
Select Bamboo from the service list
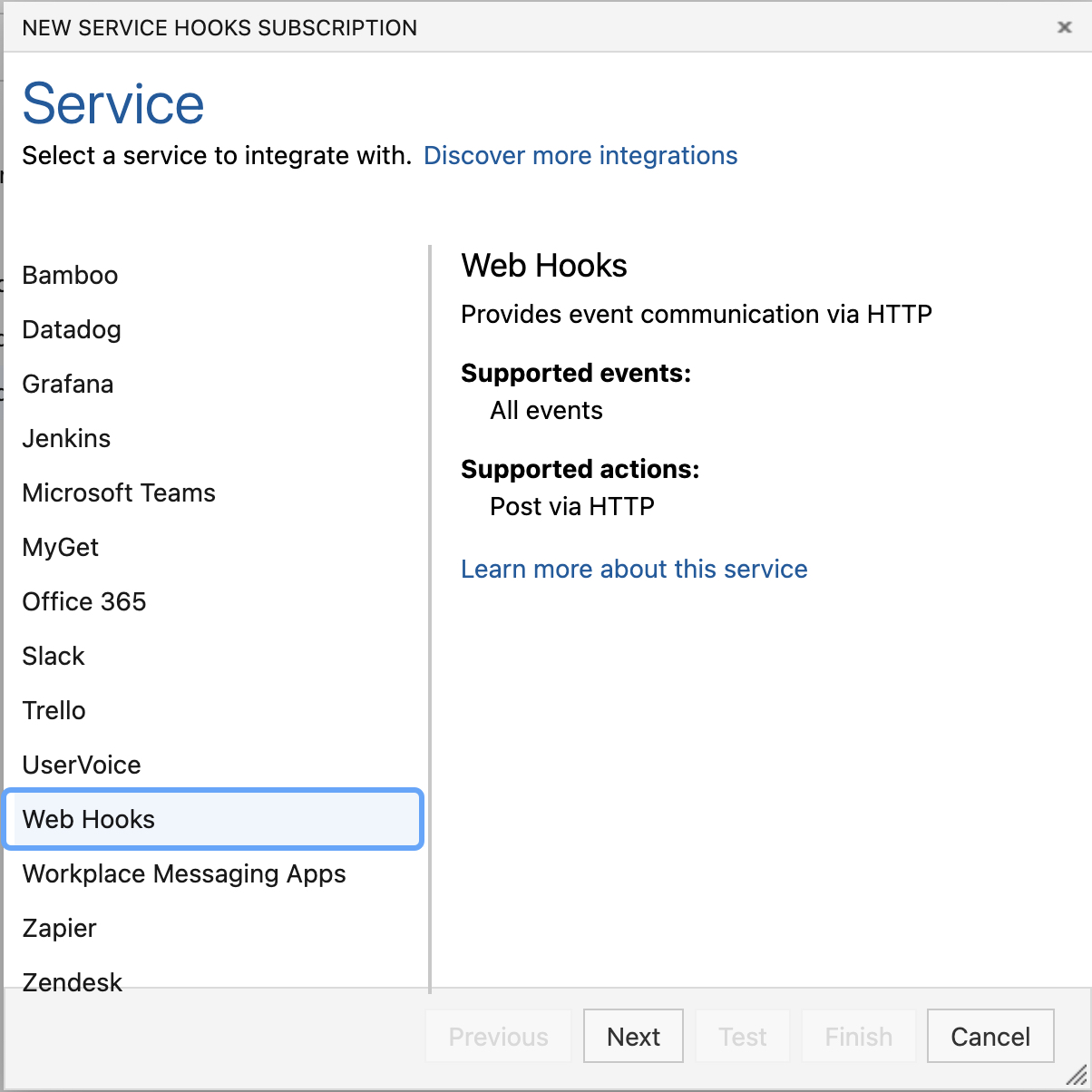[x=214, y=275]
